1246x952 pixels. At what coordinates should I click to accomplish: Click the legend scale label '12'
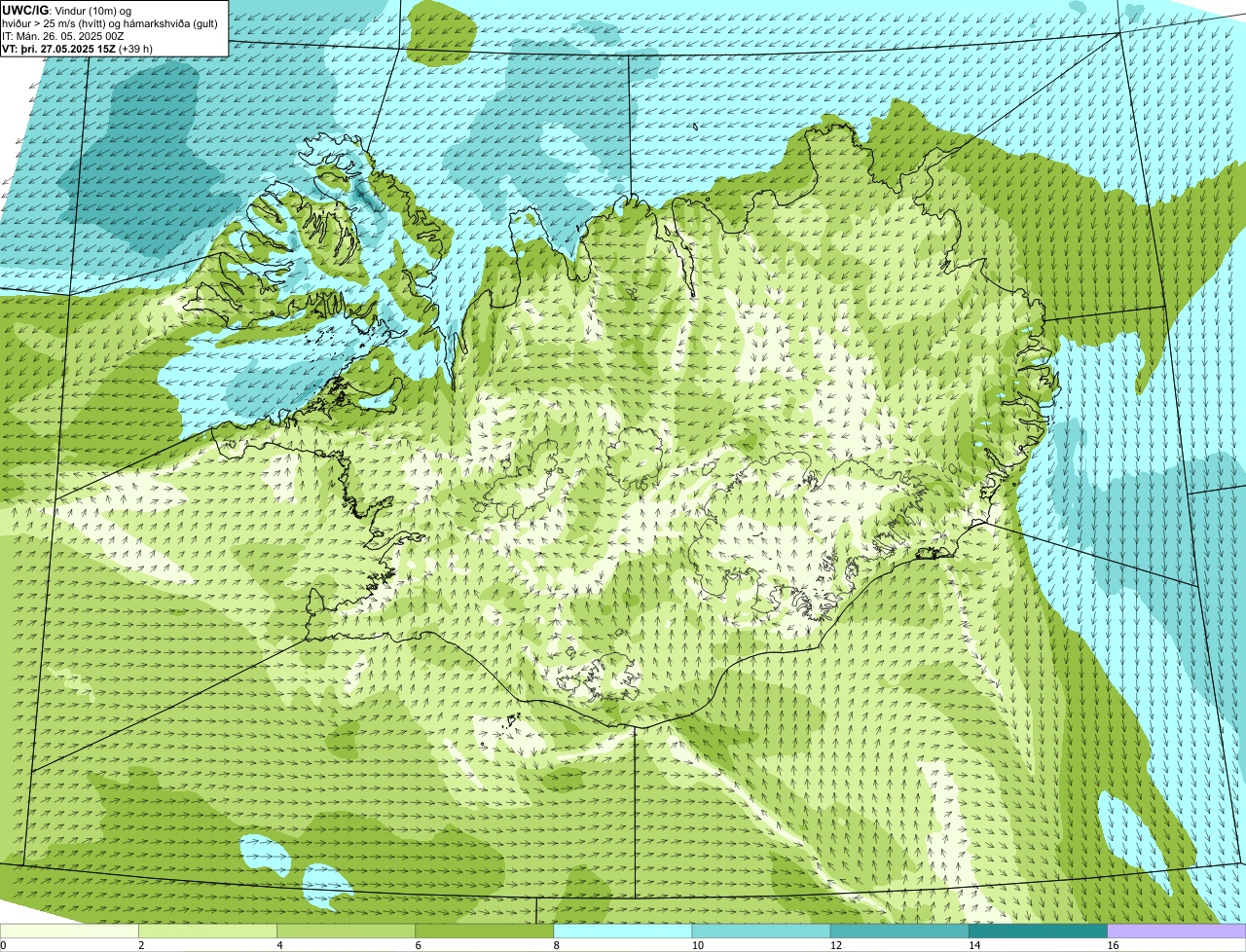(835, 945)
